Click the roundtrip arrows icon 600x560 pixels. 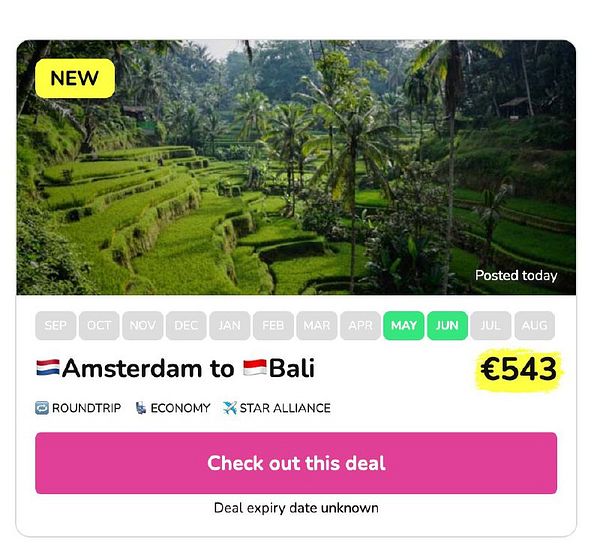point(42,408)
